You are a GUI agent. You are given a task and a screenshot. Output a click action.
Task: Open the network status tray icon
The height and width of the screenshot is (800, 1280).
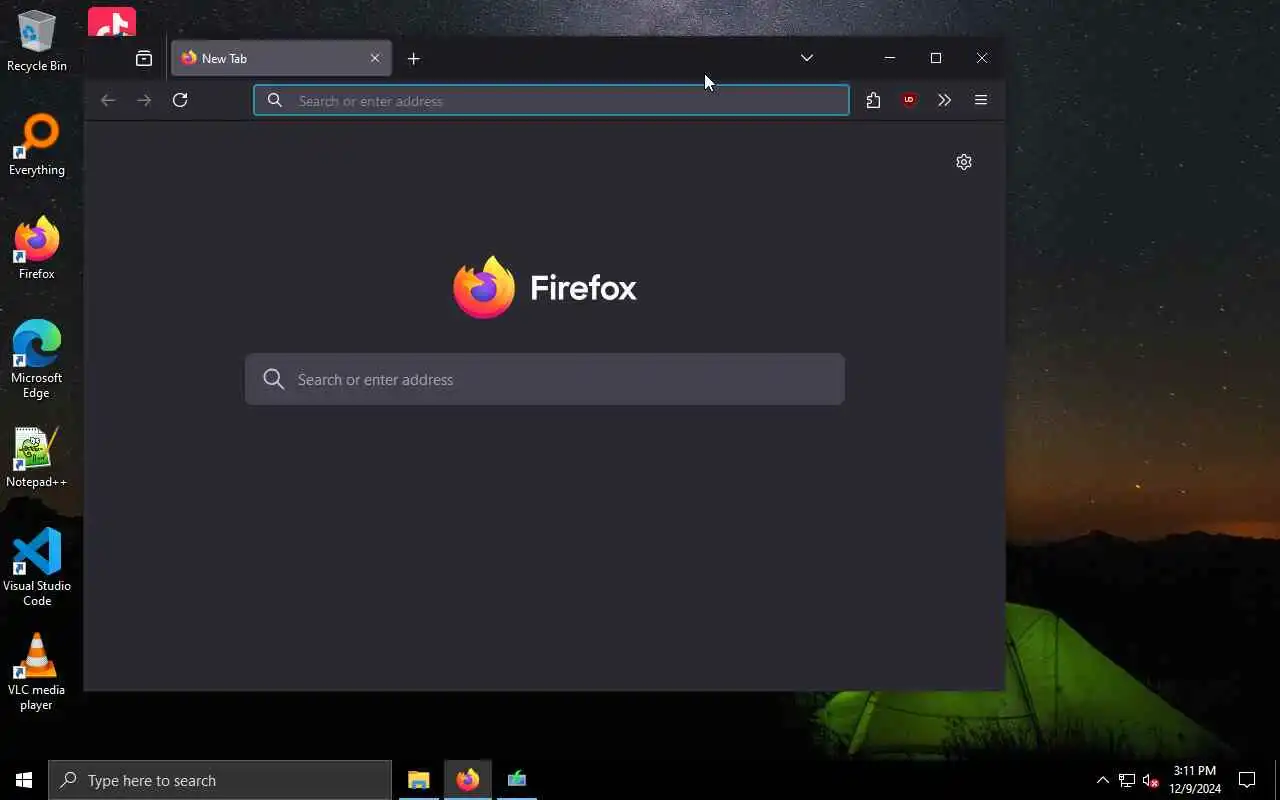[x=1127, y=780]
